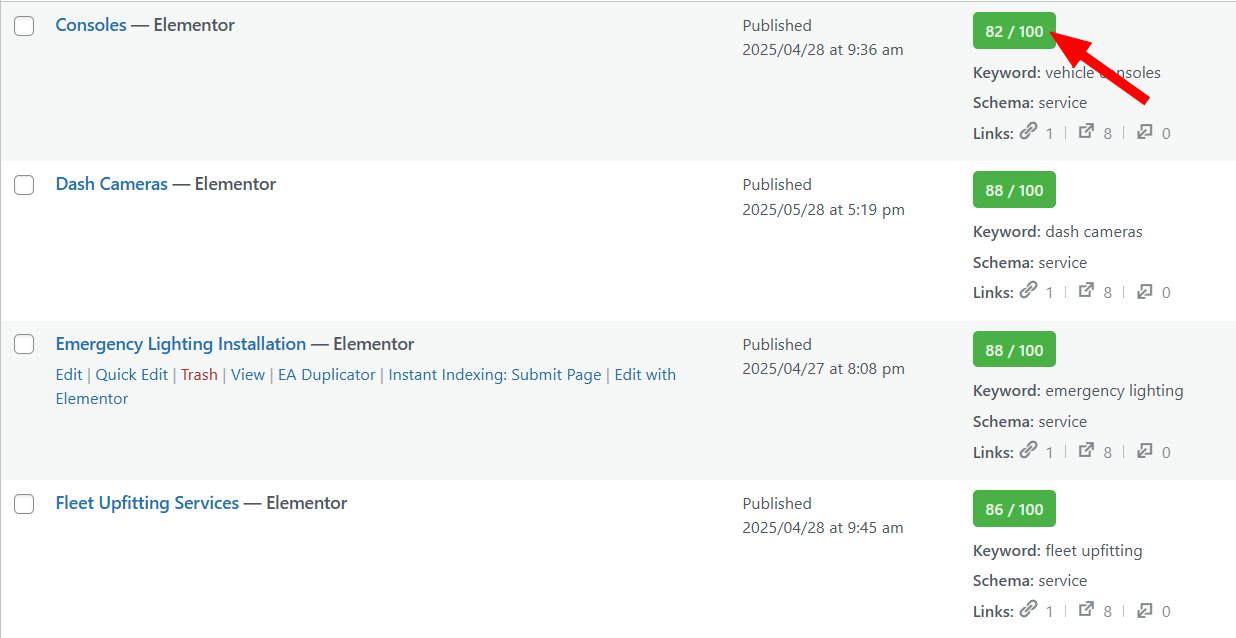Click external links icon in Consoles row

click(1086, 131)
